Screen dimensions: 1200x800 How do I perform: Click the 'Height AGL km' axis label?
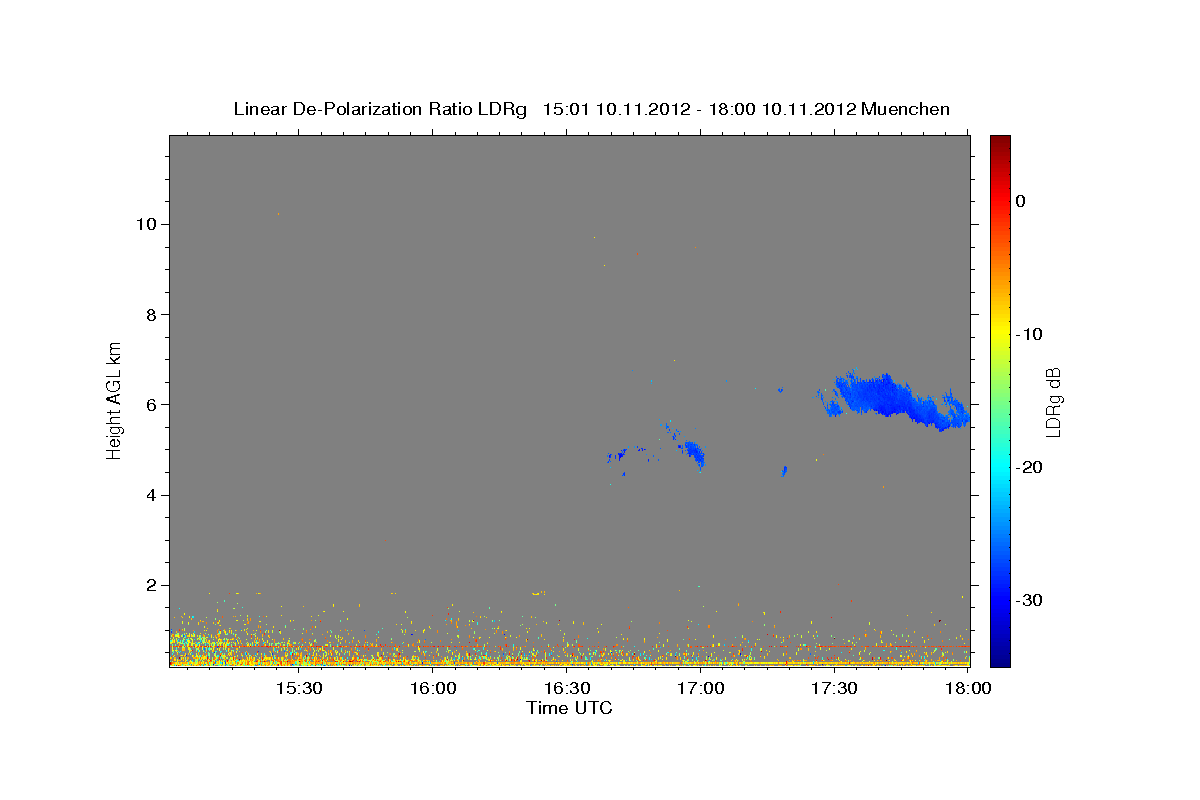tap(114, 399)
